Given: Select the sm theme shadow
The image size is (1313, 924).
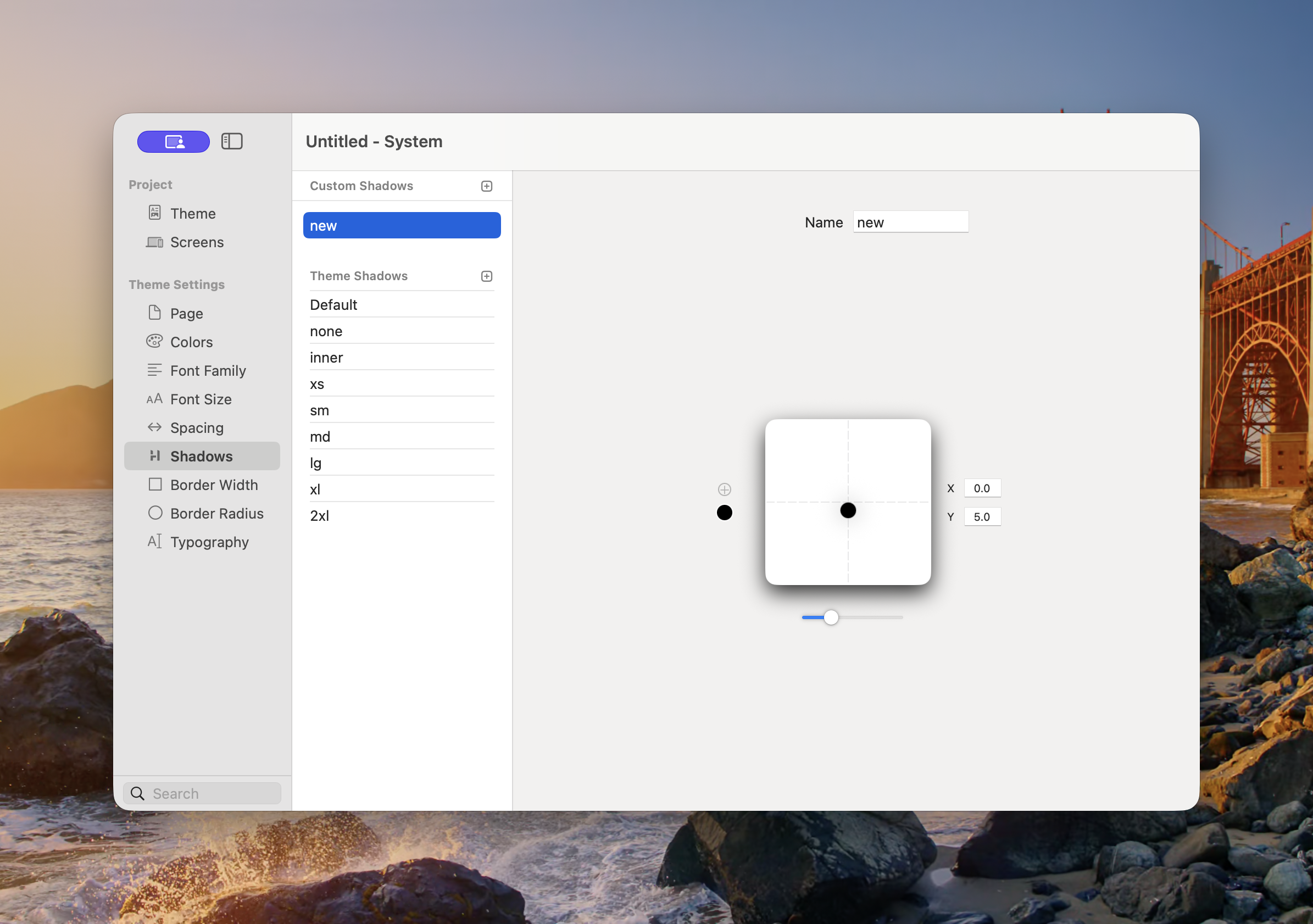Looking at the screenshot, I should click(x=402, y=410).
